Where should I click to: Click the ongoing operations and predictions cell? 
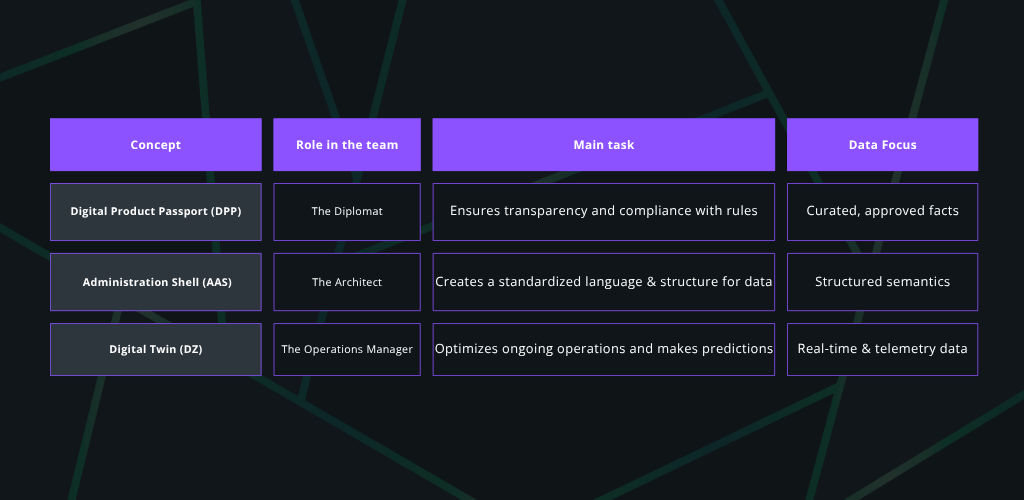pos(603,349)
